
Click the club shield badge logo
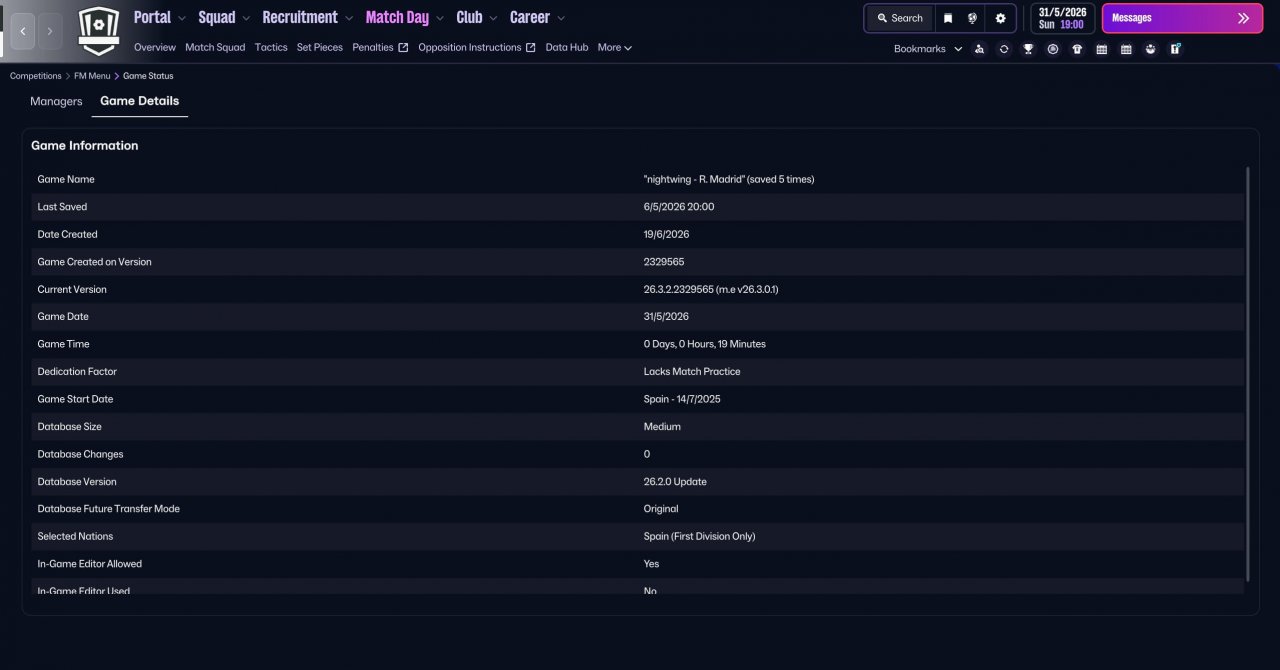pyautogui.click(x=98, y=31)
